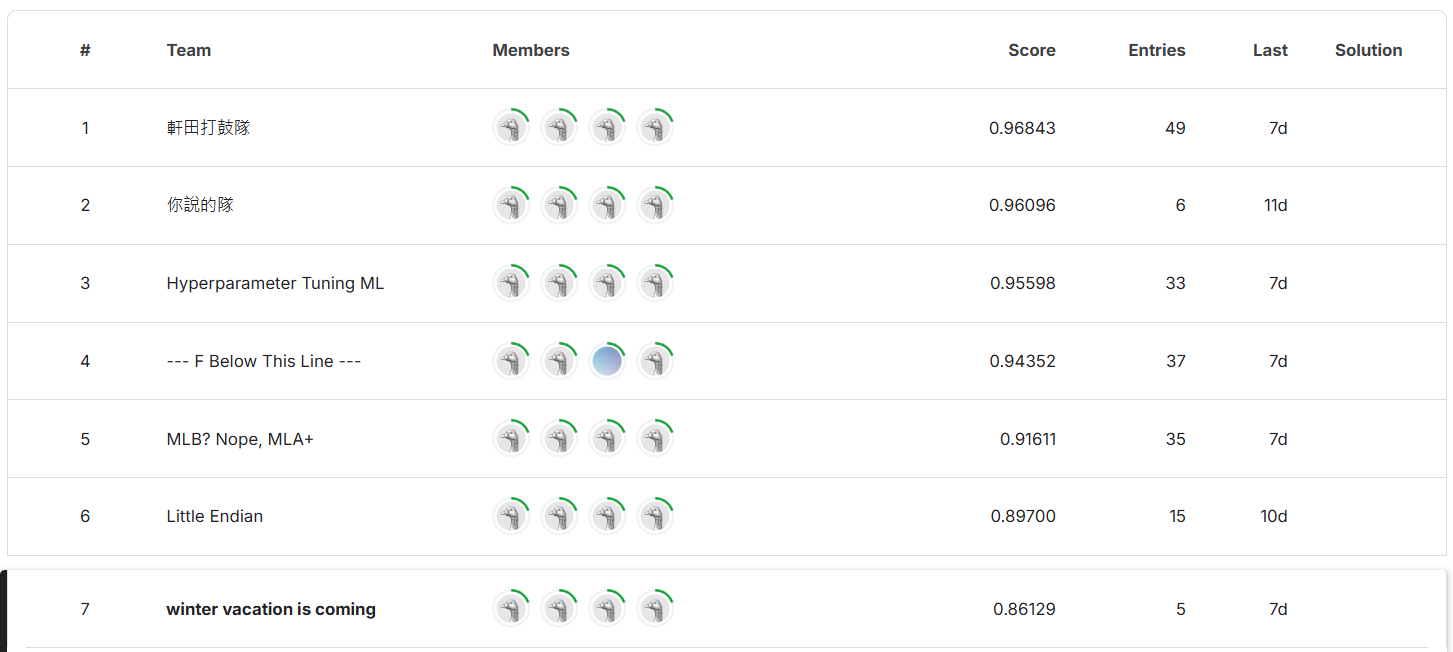The height and width of the screenshot is (652, 1453).
Task: Click the Solution column header
Action: pos(1368,50)
